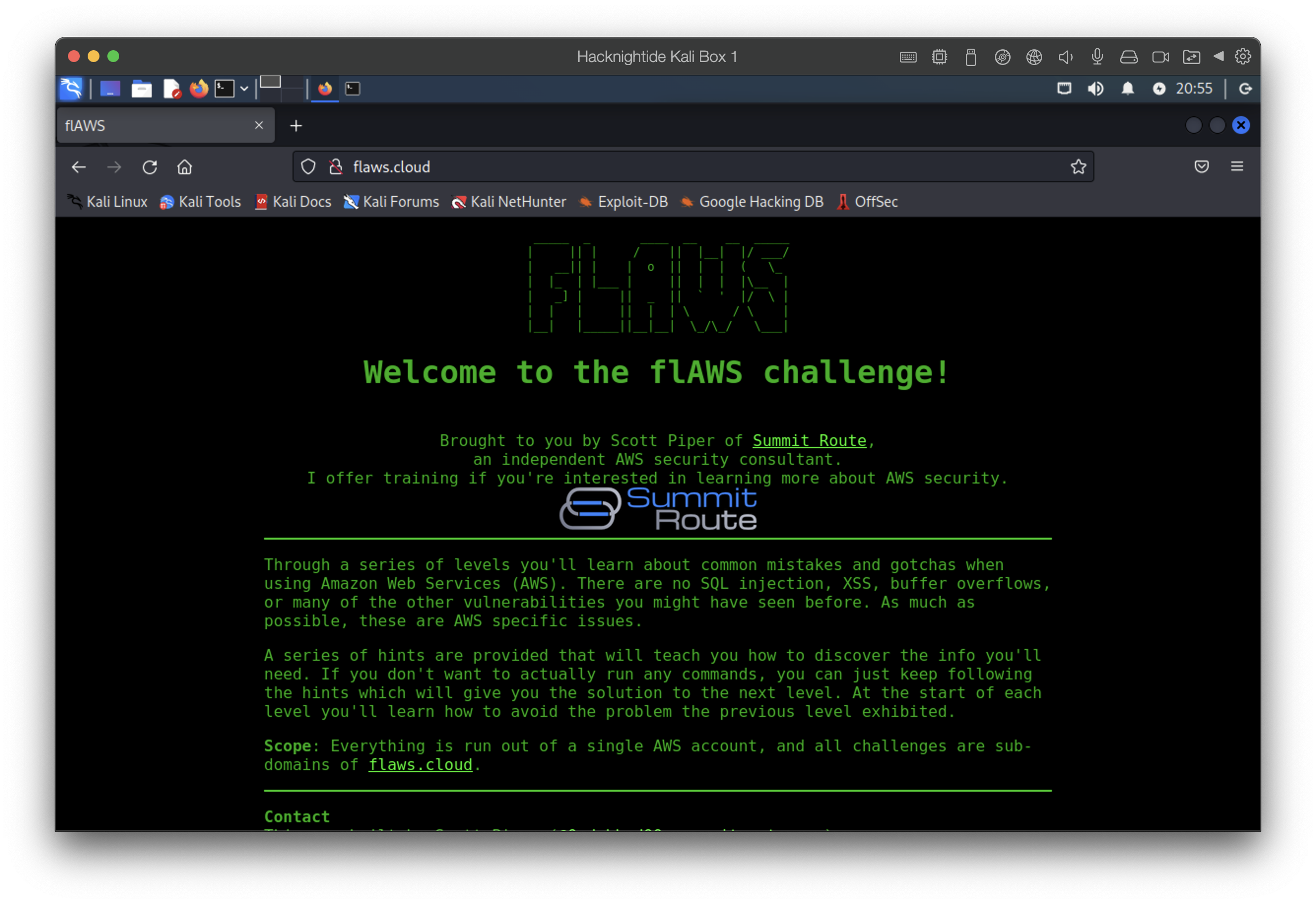Click inside the address bar
The height and width of the screenshot is (904, 1316).
[x=623, y=166]
